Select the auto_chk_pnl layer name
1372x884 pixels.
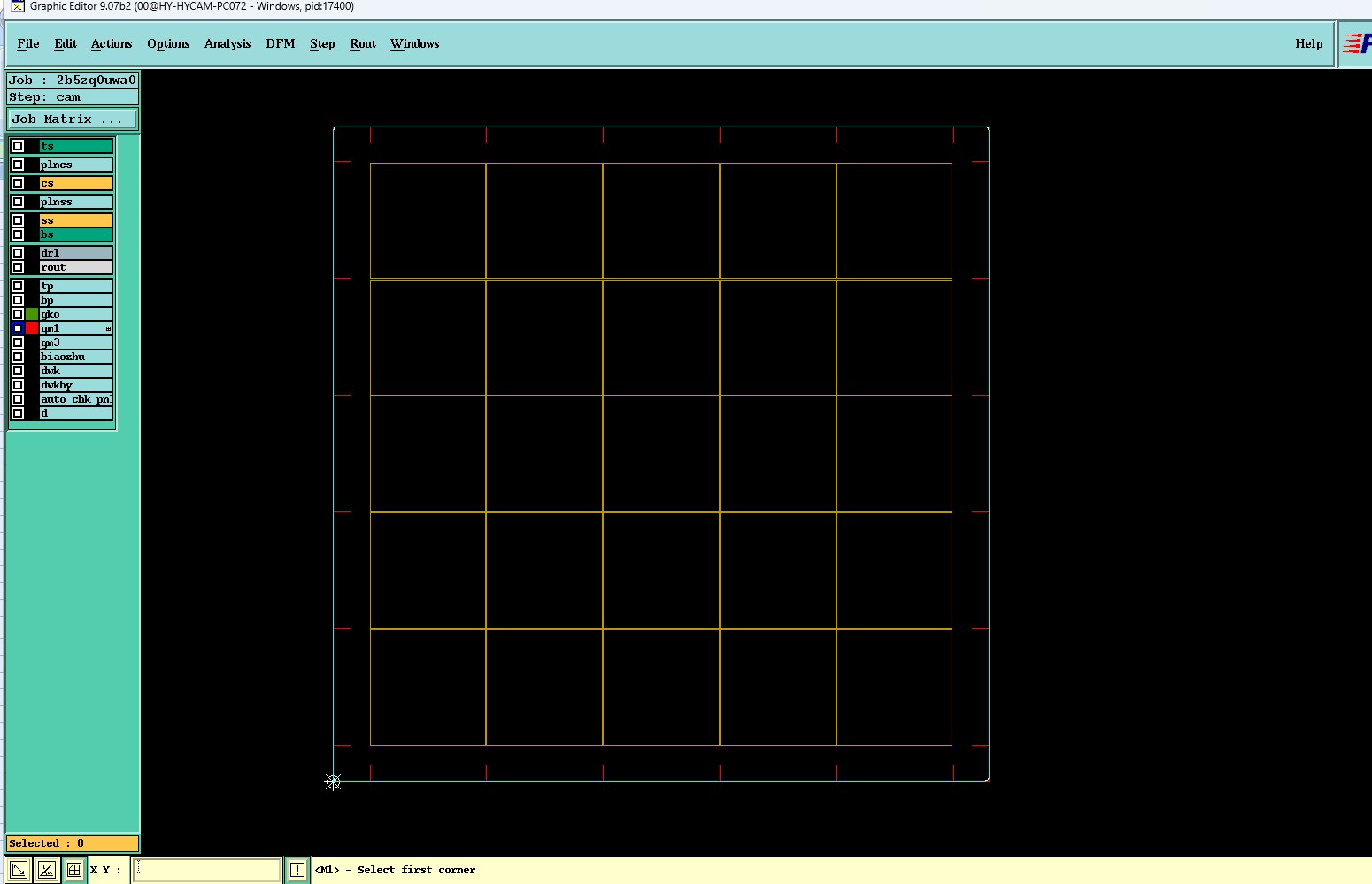[76, 399]
